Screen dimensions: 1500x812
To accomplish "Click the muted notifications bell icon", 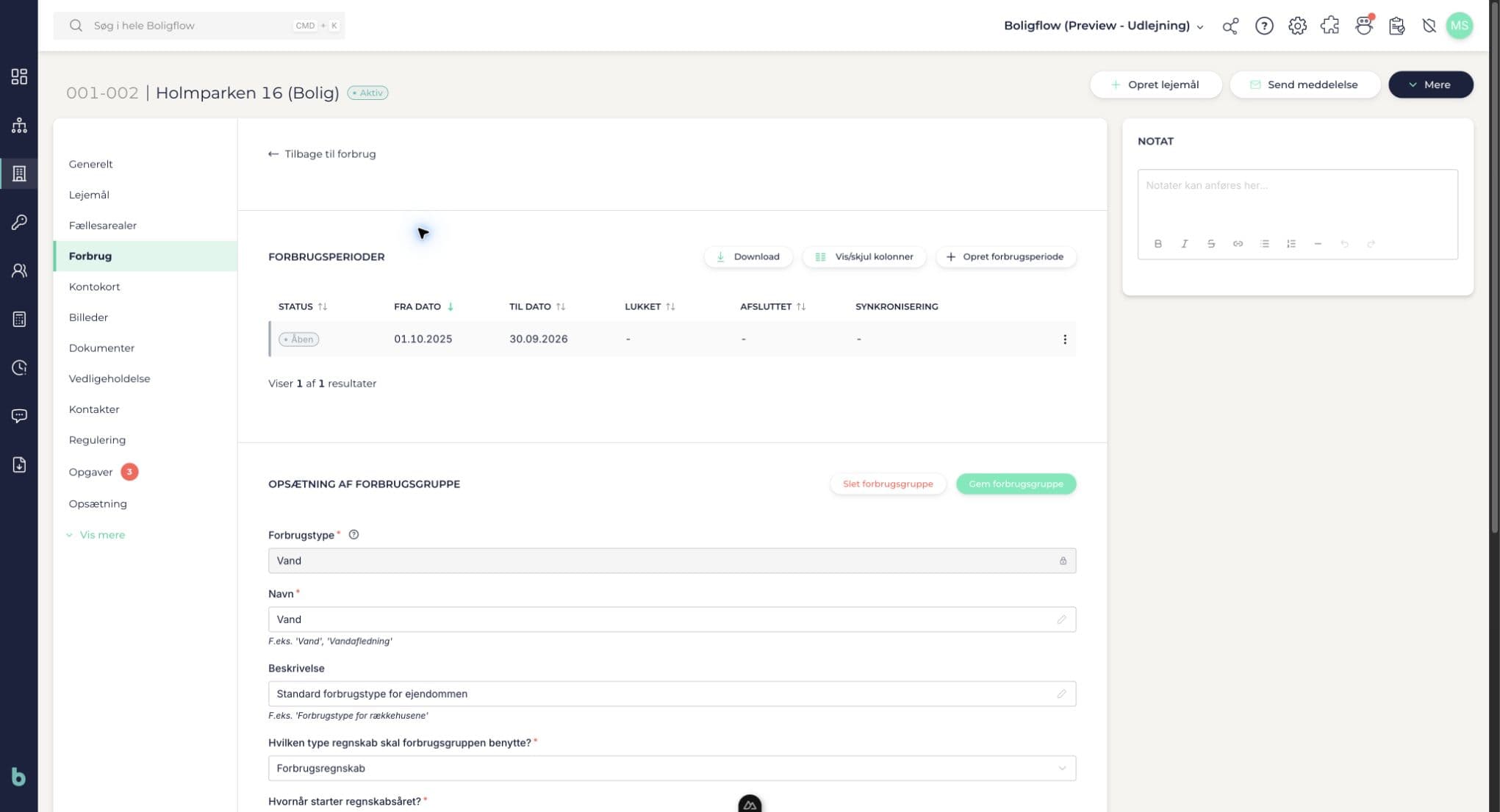I will [x=1429, y=26].
